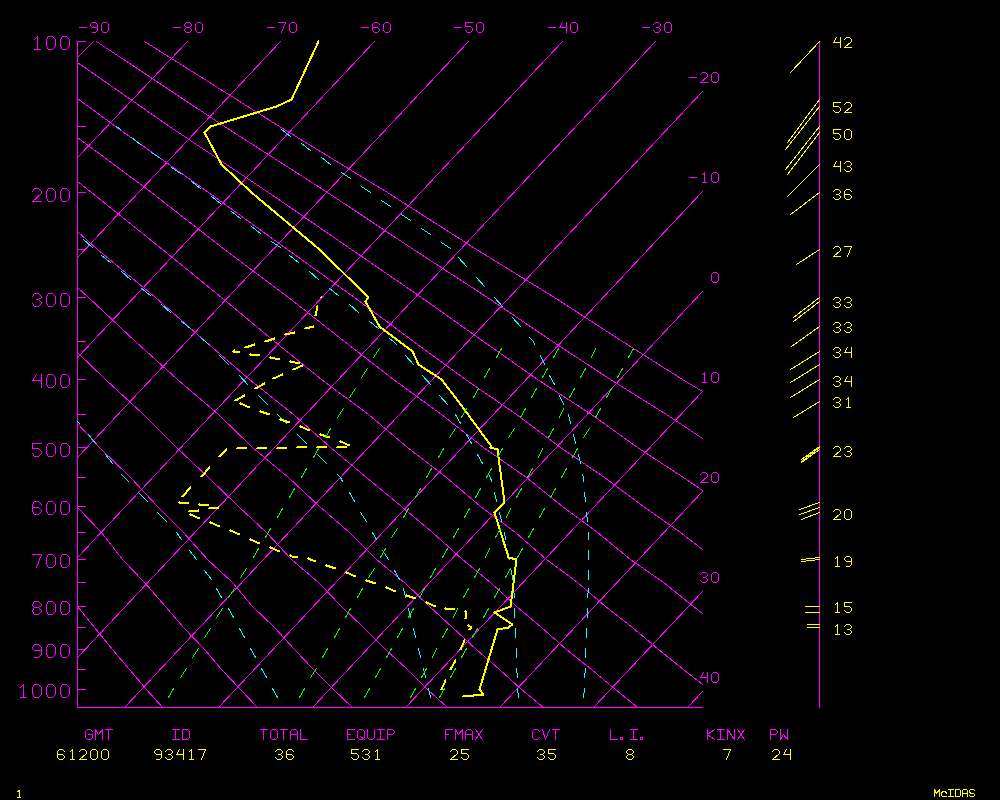Select the FMAX header label

coord(464,735)
